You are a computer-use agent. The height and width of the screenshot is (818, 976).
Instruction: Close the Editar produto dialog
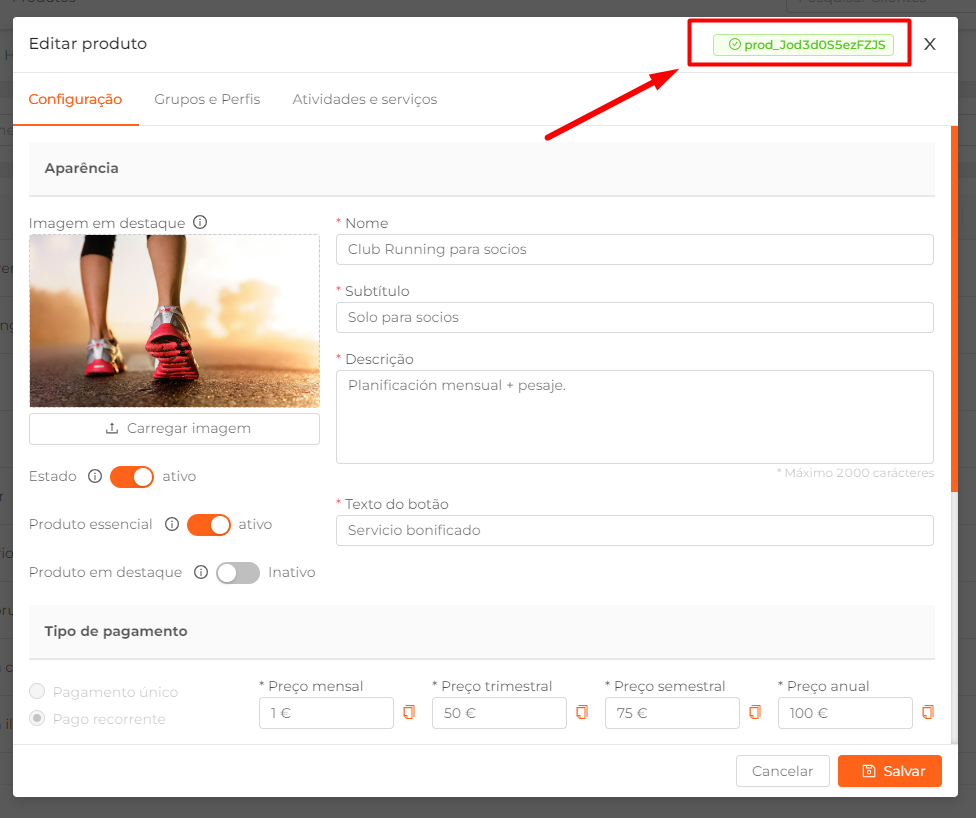click(929, 44)
